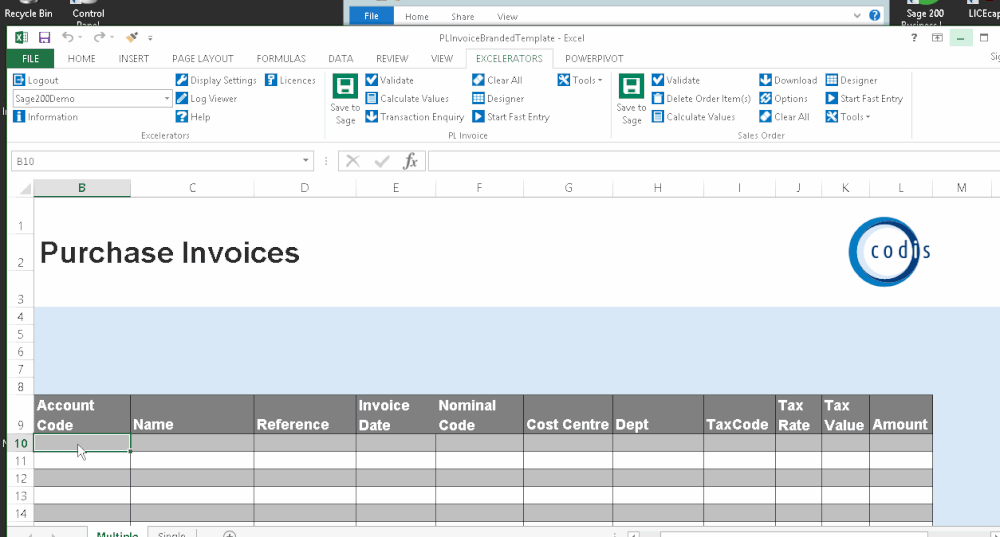Open the Name Box dropdown arrow
The height and width of the screenshot is (537, 1000).
coord(305,161)
